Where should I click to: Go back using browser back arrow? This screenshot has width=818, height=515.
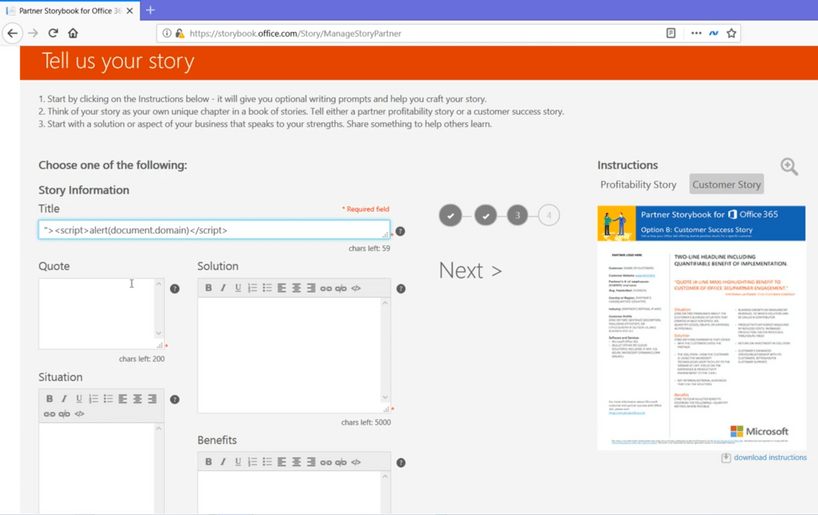click(12, 33)
